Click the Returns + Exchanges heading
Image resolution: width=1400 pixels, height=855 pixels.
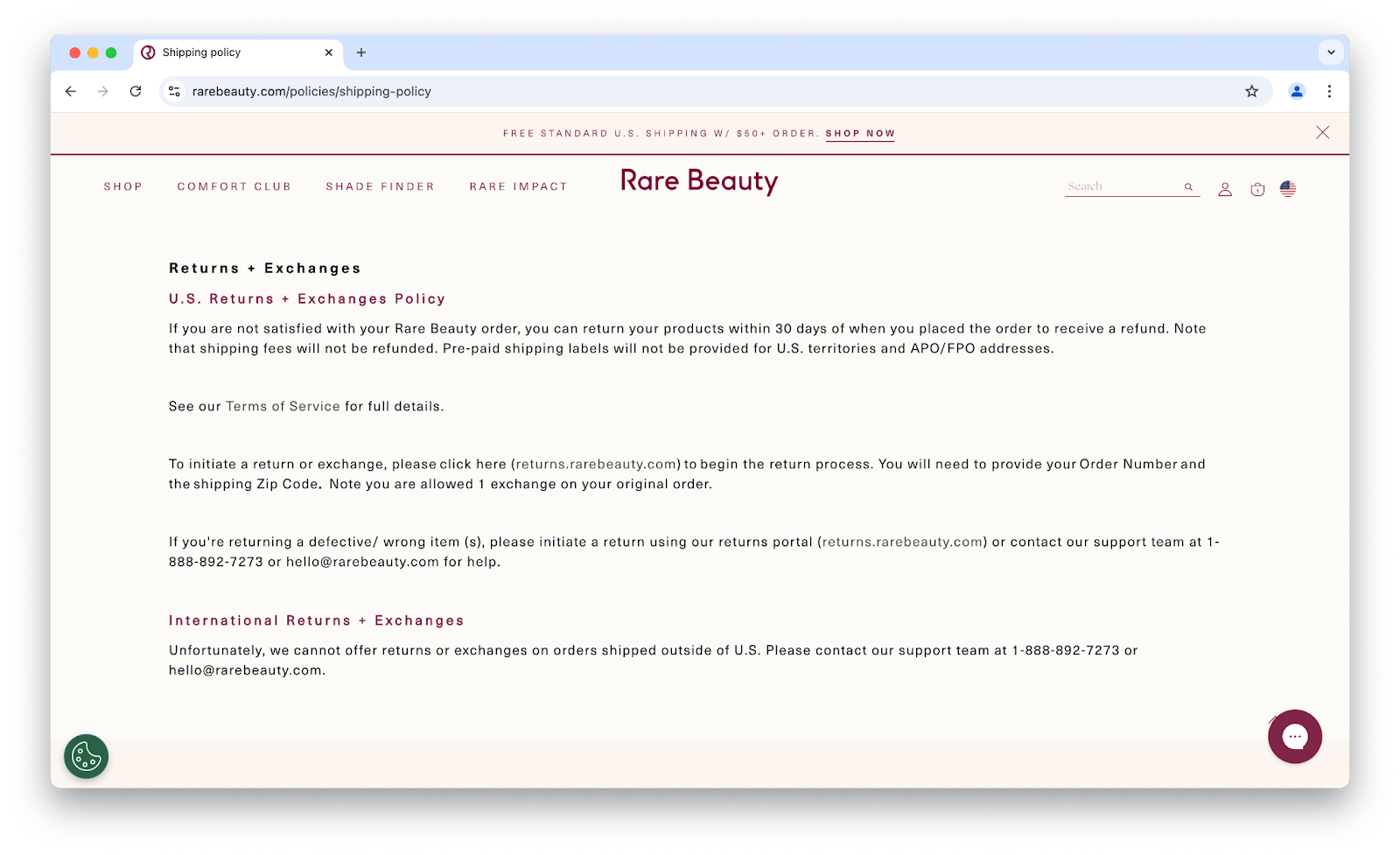[x=265, y=269]
